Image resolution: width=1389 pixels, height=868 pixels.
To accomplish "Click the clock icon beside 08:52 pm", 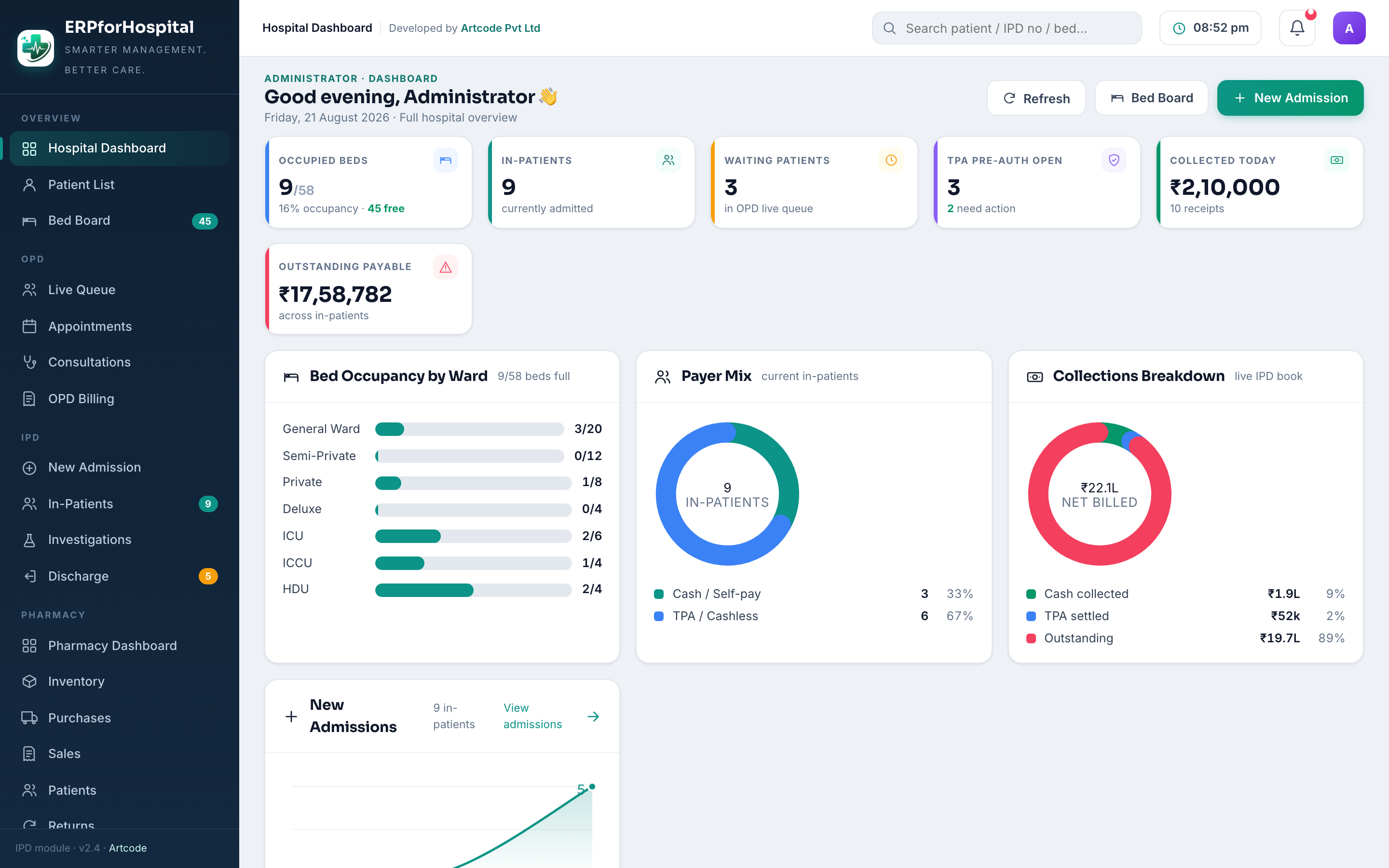I will tap(1179, 28).
